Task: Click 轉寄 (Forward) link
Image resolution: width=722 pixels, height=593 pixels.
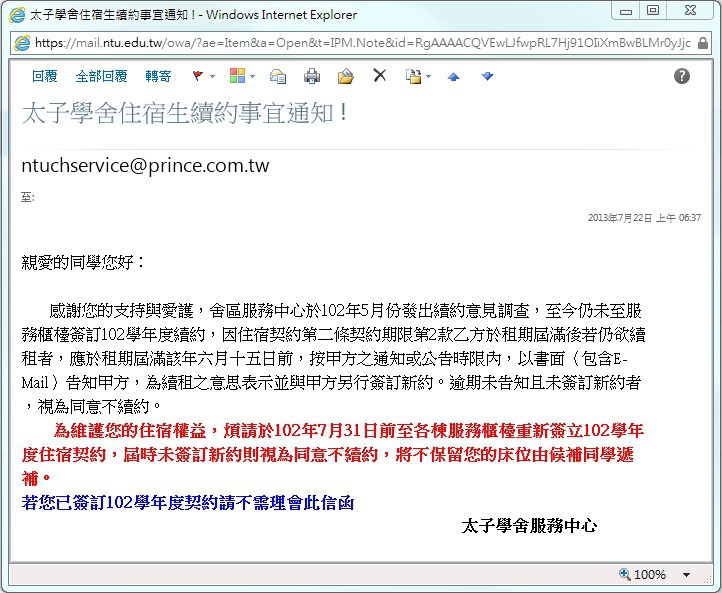Action: (158, 76)
